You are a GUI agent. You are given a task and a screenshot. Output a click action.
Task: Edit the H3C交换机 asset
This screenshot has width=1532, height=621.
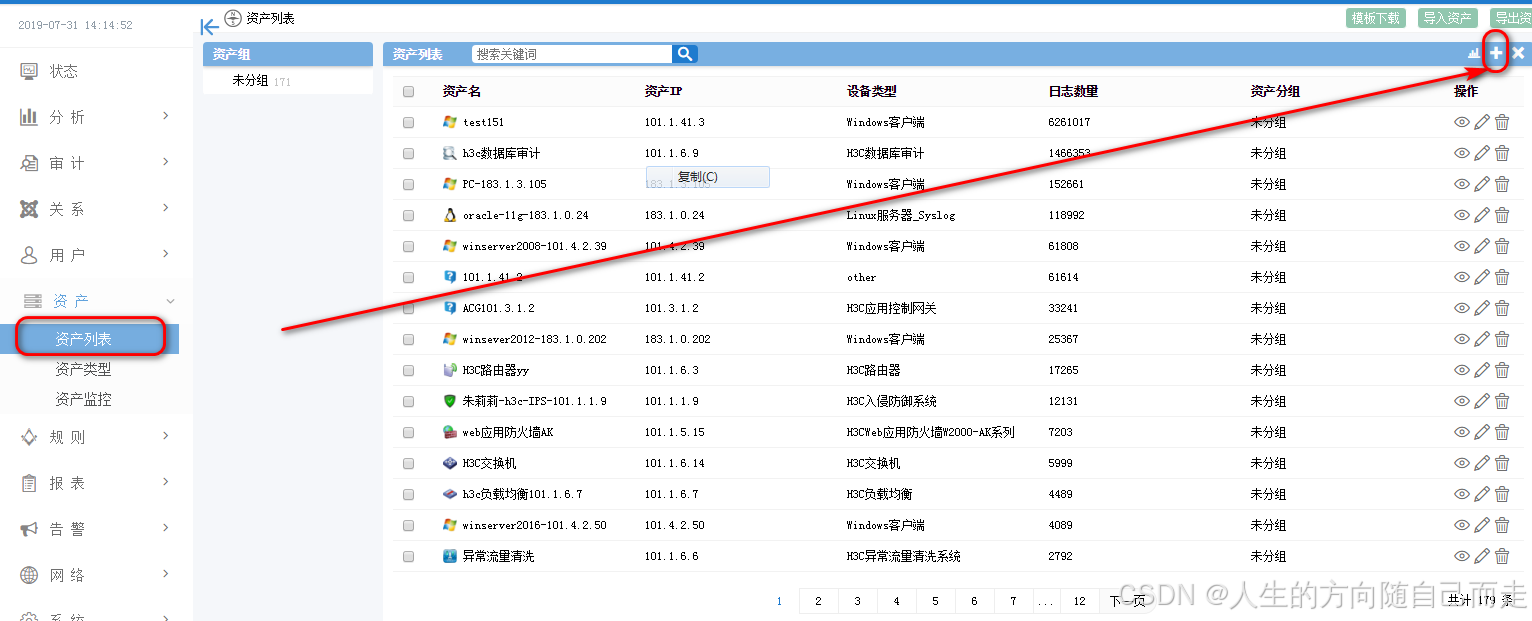pos(1482,463)
